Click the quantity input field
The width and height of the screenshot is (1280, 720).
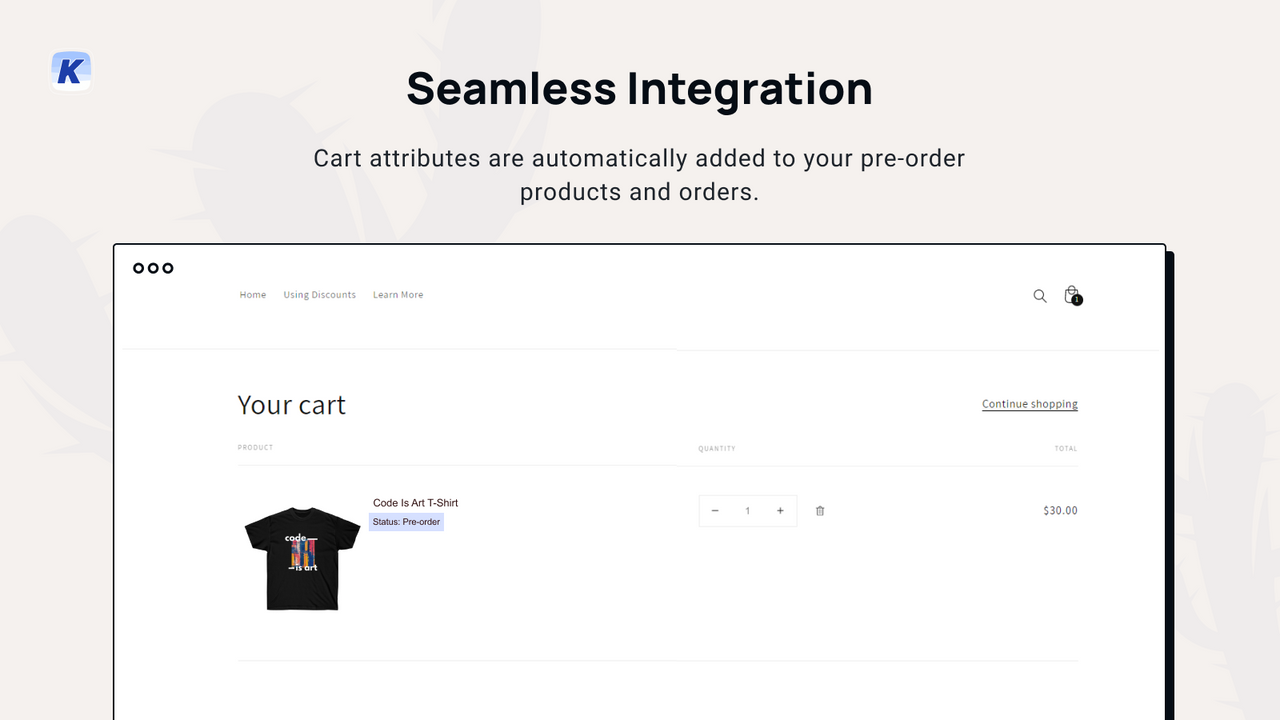pos(747,510)
